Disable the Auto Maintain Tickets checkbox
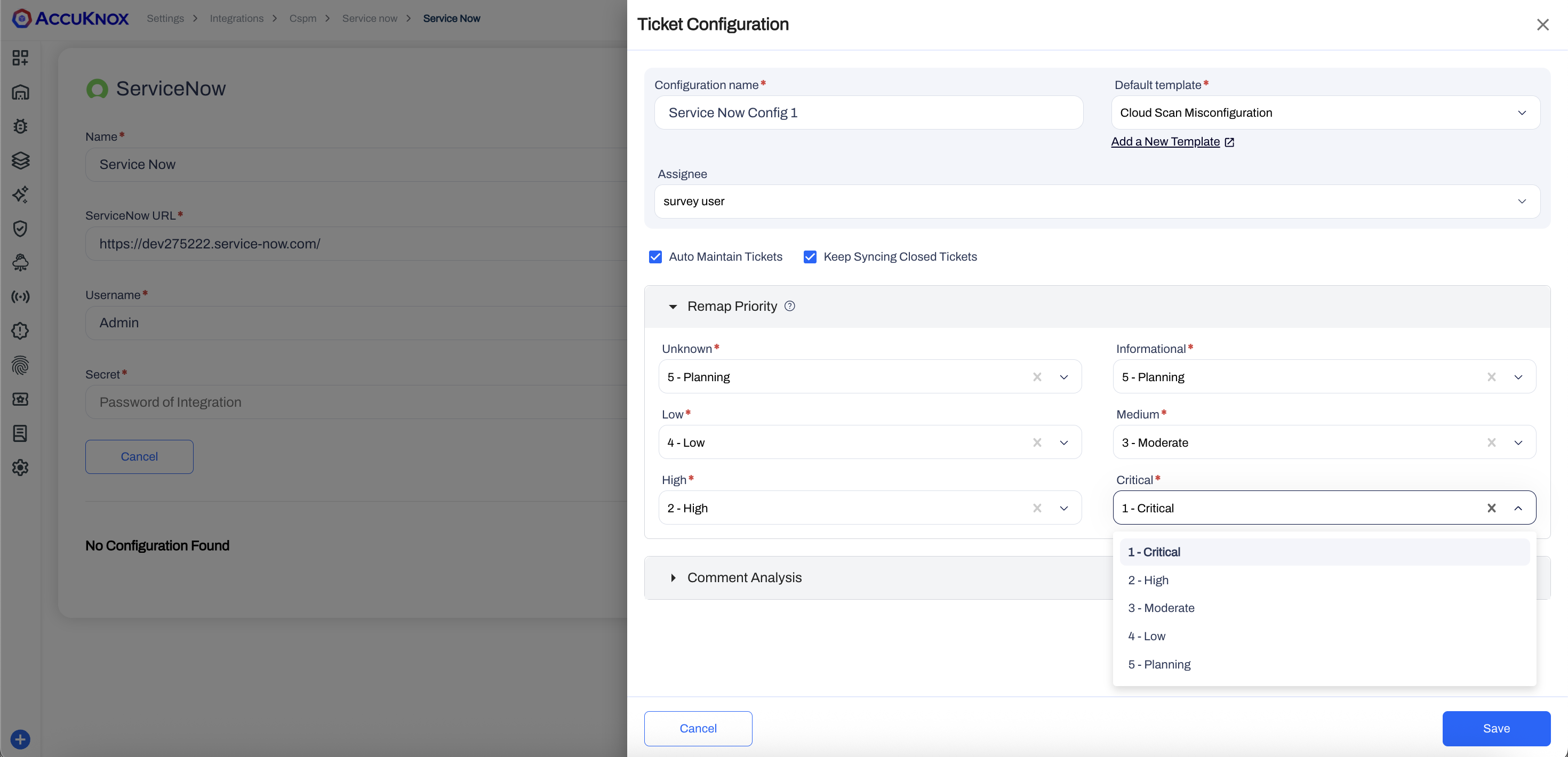The height and width of the screenshot is (757, 1568). point(654,256)
